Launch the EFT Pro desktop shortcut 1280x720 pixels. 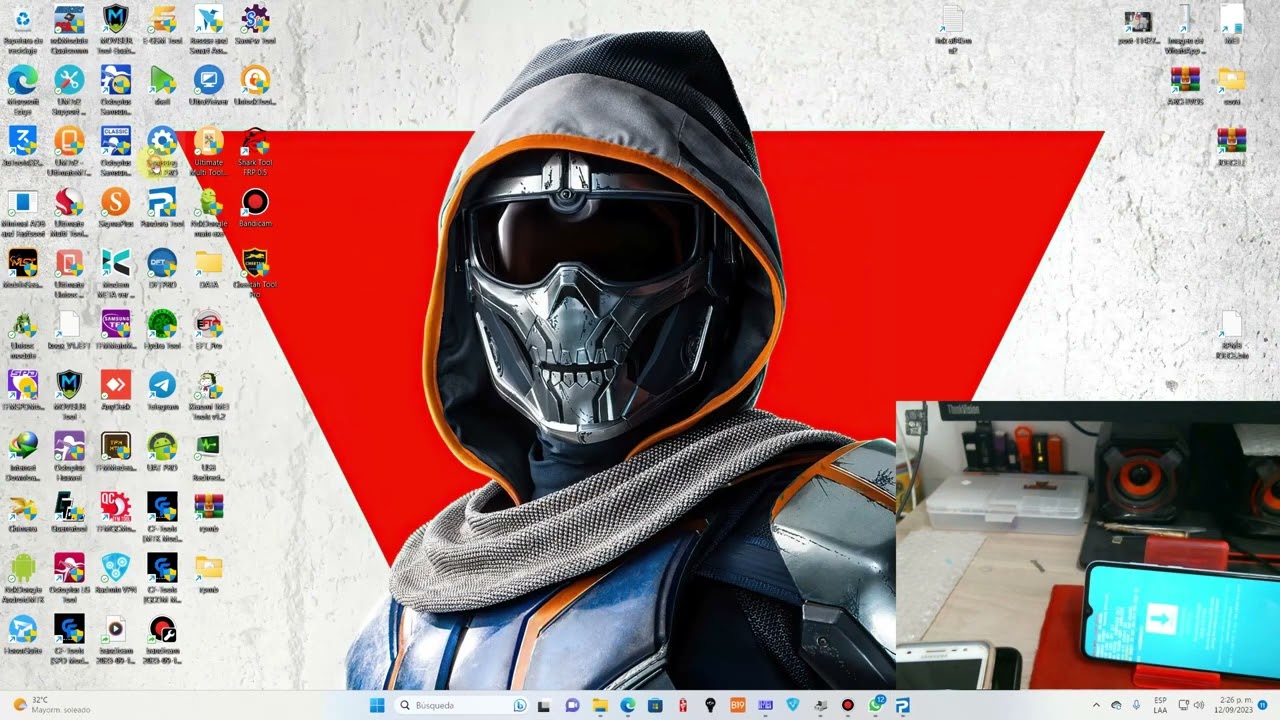(x=208, y=330)
